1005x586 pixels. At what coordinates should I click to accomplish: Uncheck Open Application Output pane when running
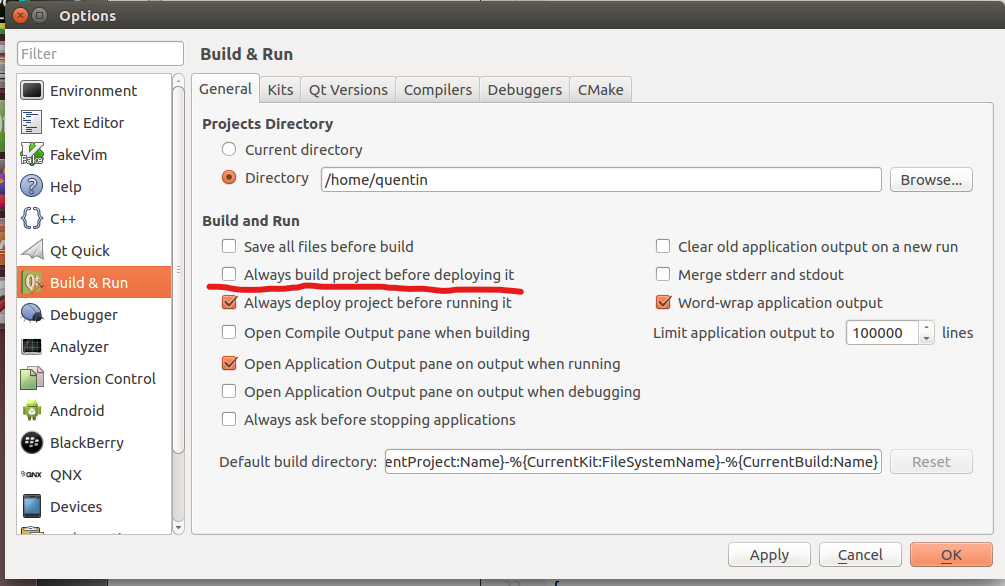click(x=229, y=364)
